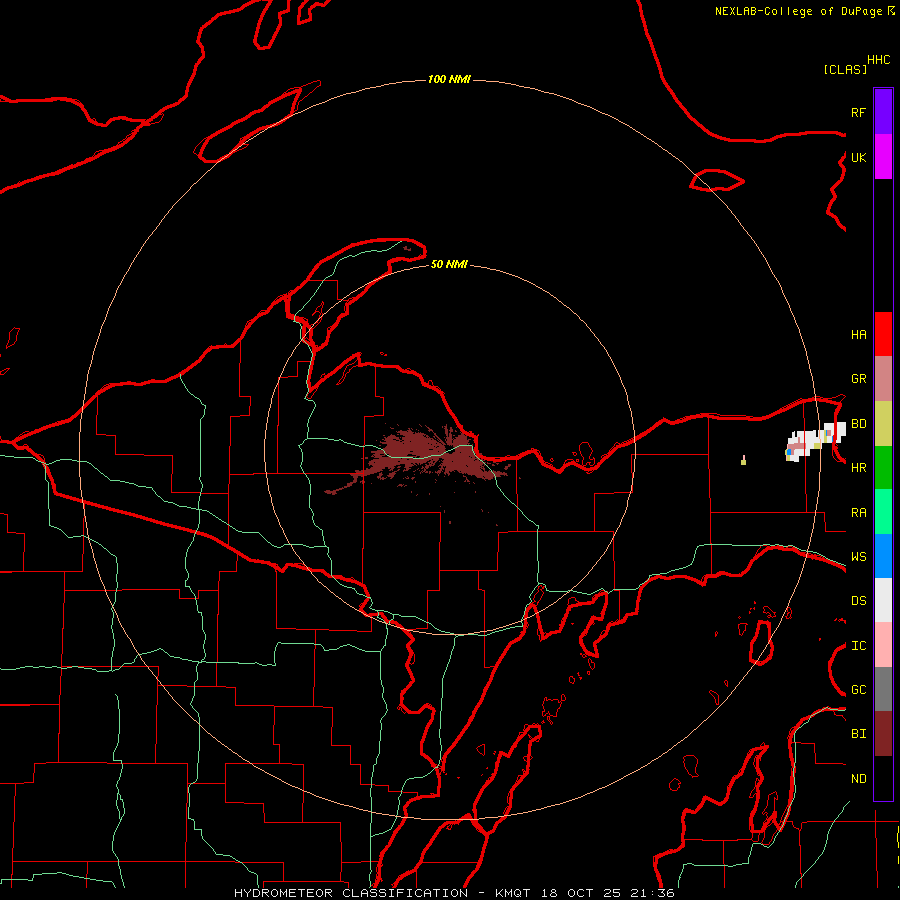Click the GR legend label

[858, 379]
